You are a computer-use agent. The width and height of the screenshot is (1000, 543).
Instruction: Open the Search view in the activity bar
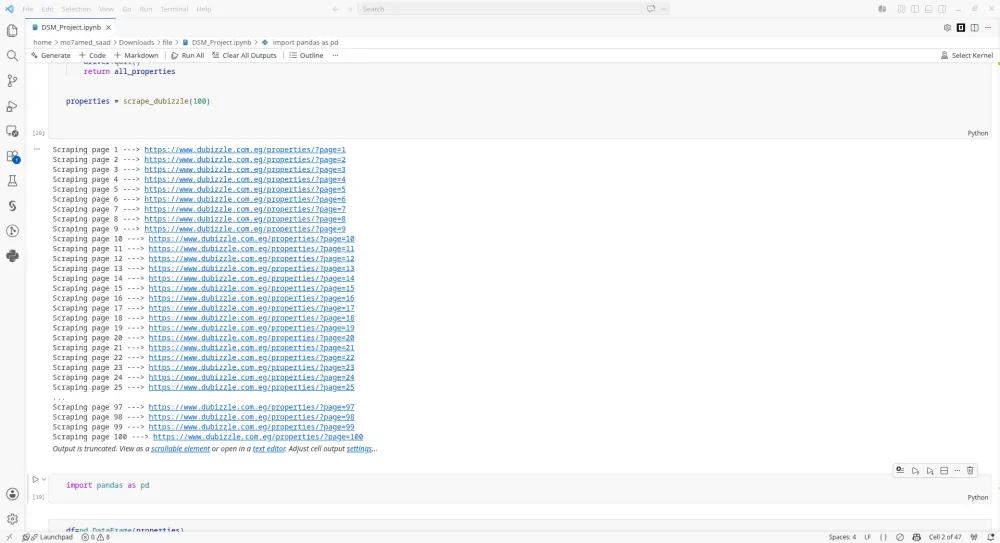tap(12, 56)
